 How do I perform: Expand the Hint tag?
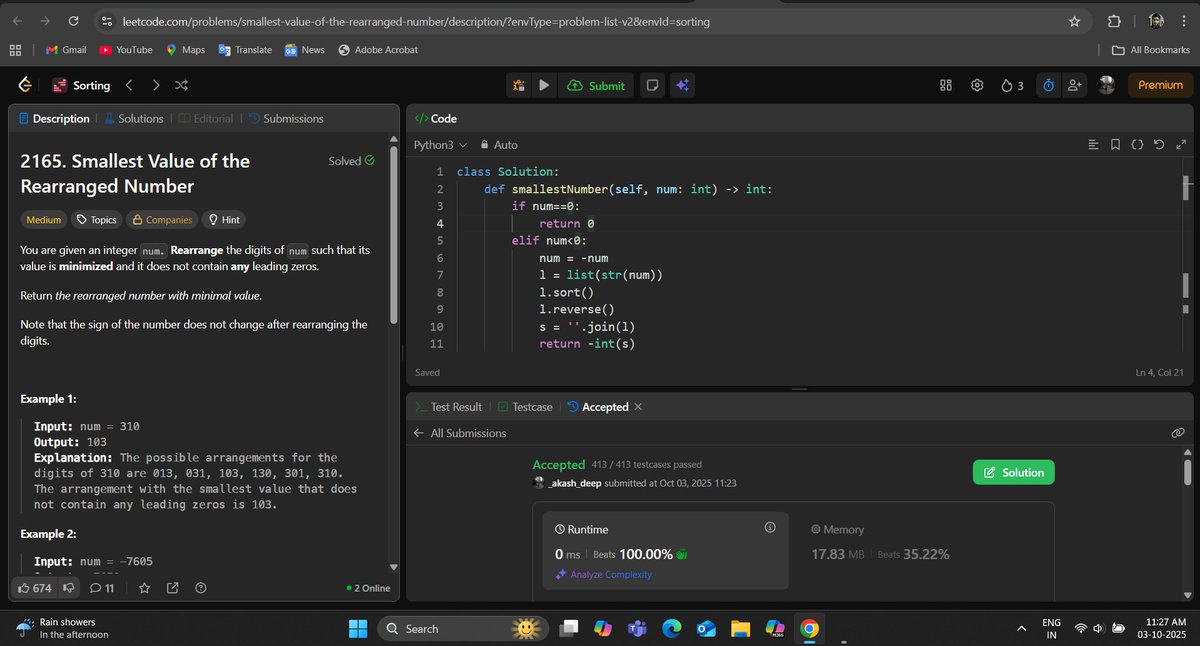tap(223, 220)
